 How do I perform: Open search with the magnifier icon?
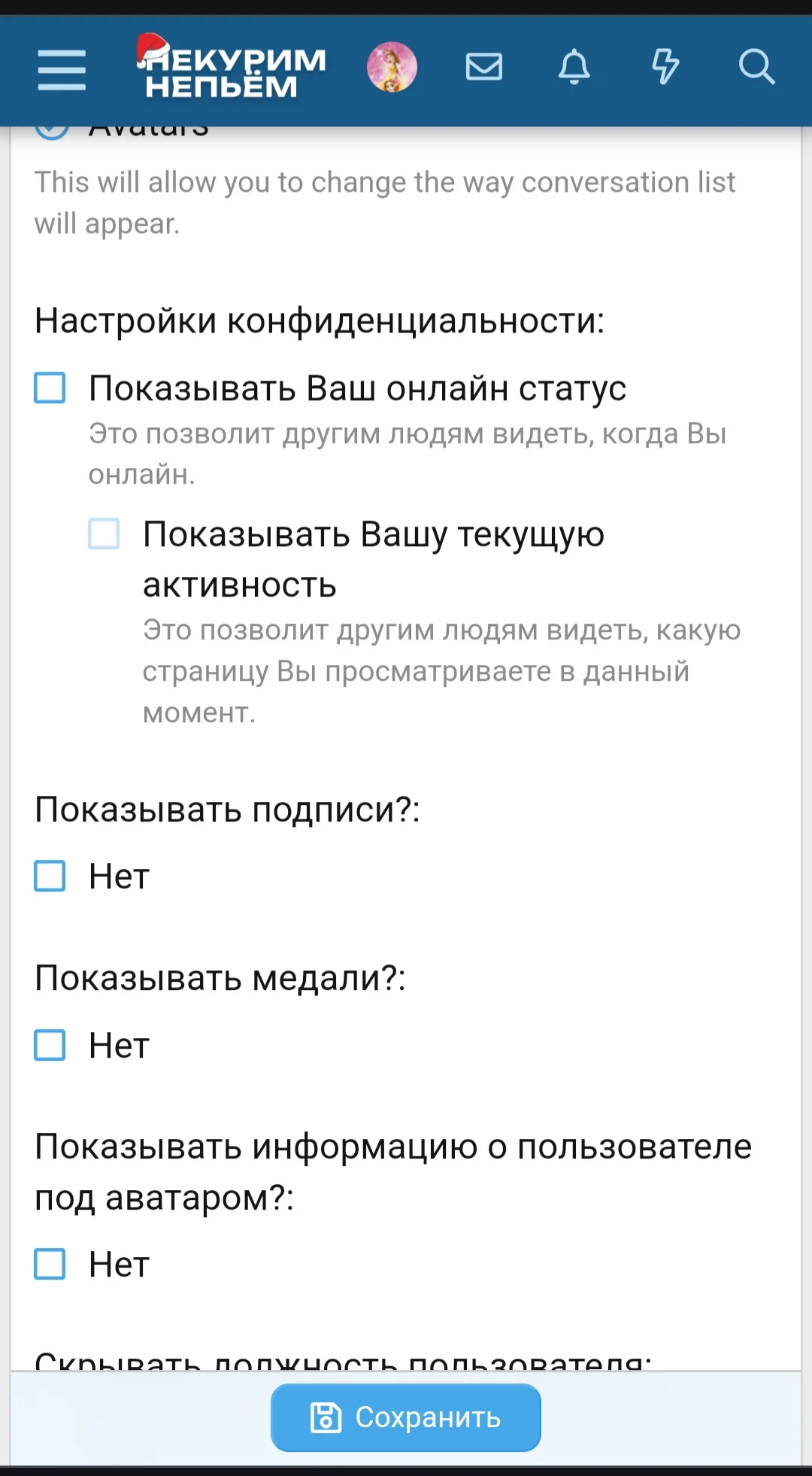[756, 68]
